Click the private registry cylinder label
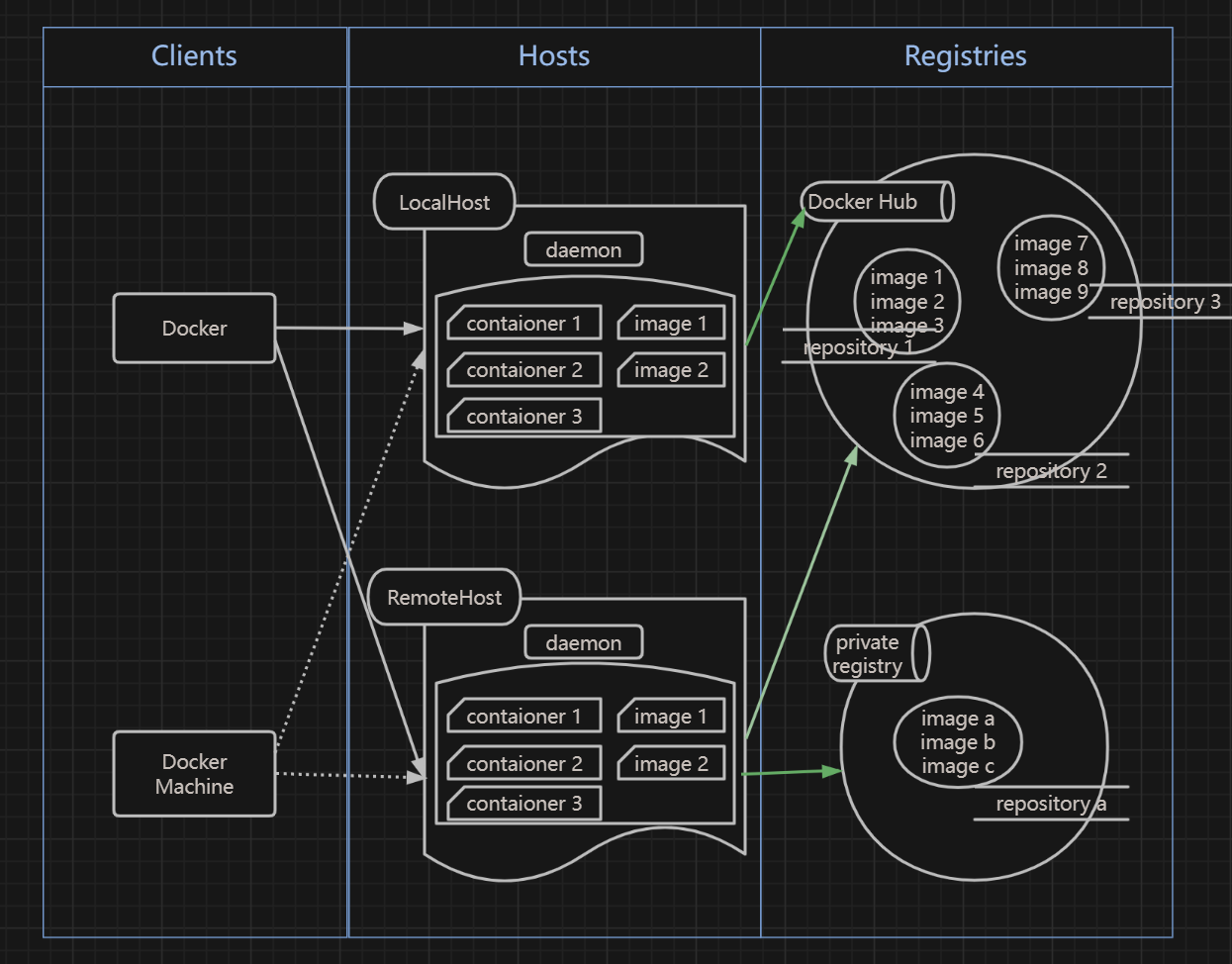This screenshot has height=964, width=1232. pos(877,653)
